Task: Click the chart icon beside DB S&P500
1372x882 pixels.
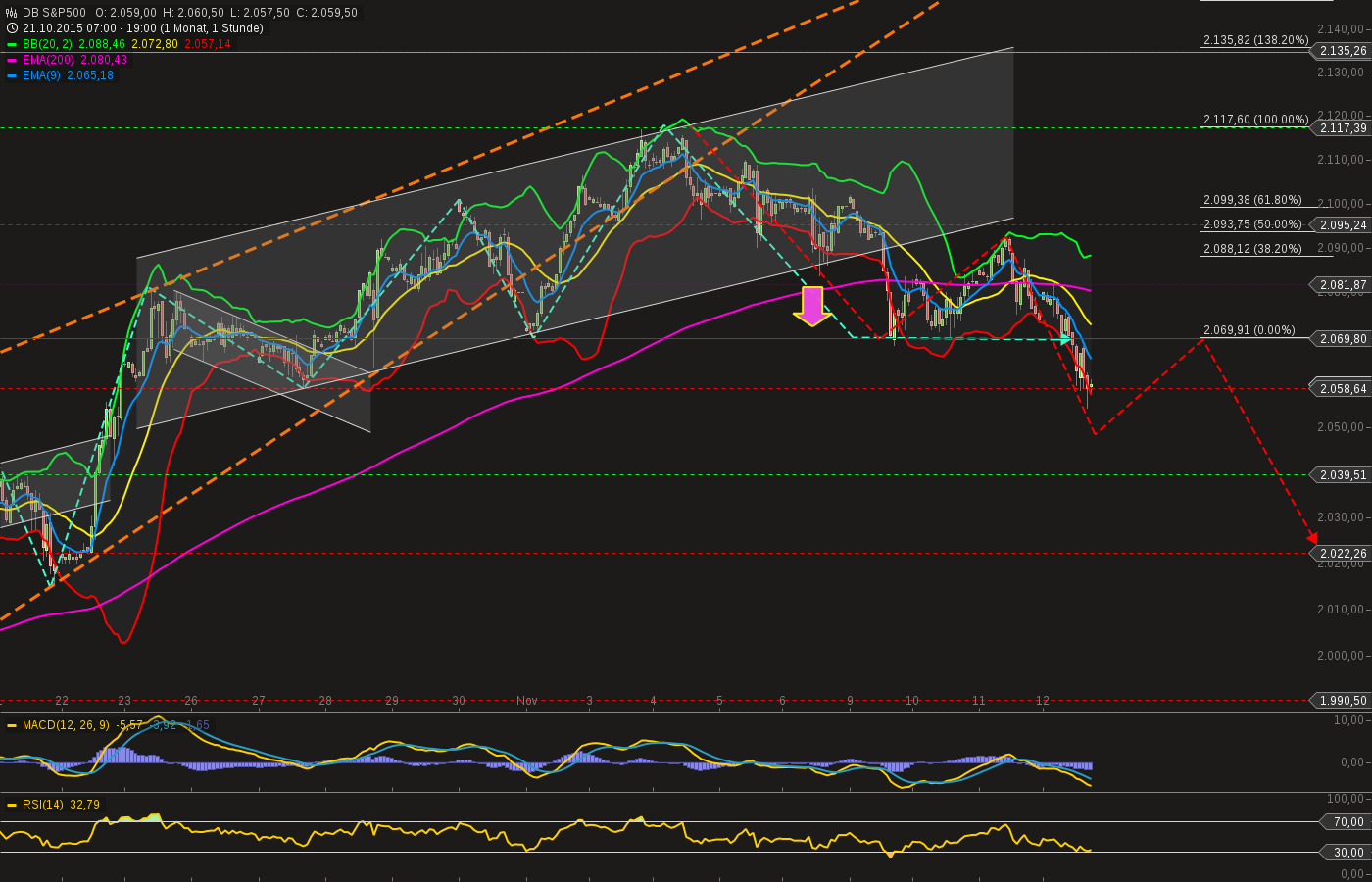Action: [12, 13]
